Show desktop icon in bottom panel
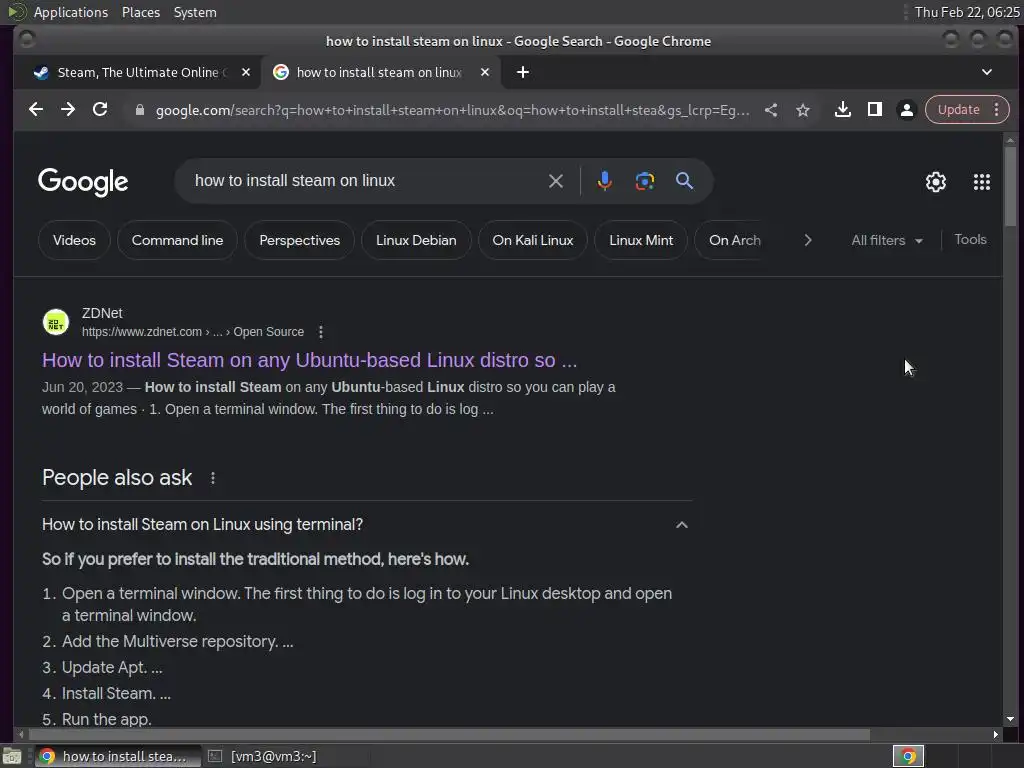This screenshot has width=1024, height=768. coord(12,756)
